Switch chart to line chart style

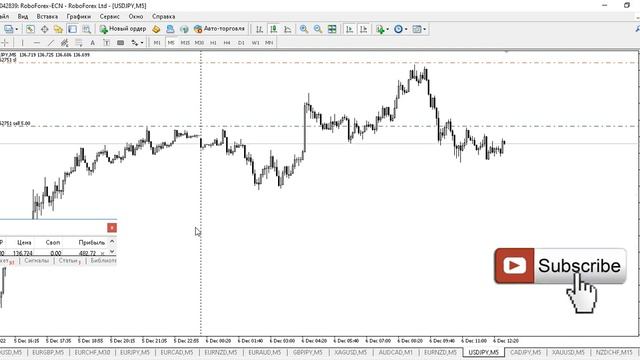pyautogui.click(x=288, y=29)
